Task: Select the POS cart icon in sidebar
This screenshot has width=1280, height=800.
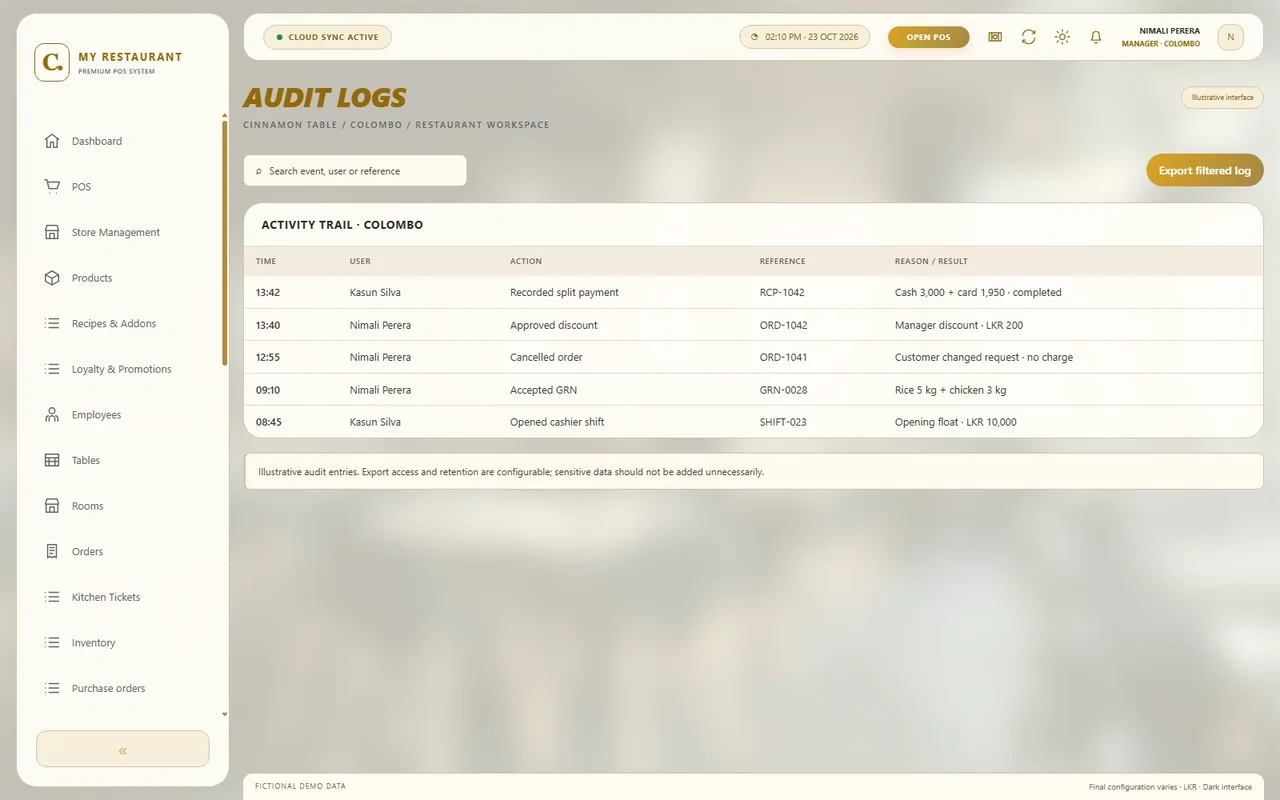Action: [x=52, y=187]
